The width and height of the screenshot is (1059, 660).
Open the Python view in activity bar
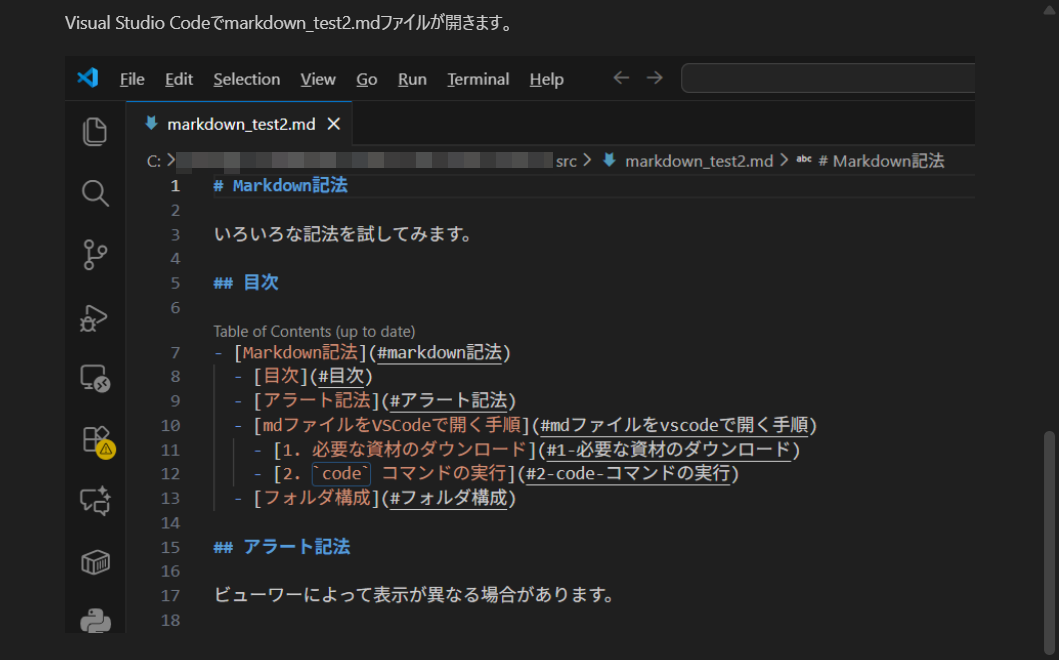click(x=95, y=620)
